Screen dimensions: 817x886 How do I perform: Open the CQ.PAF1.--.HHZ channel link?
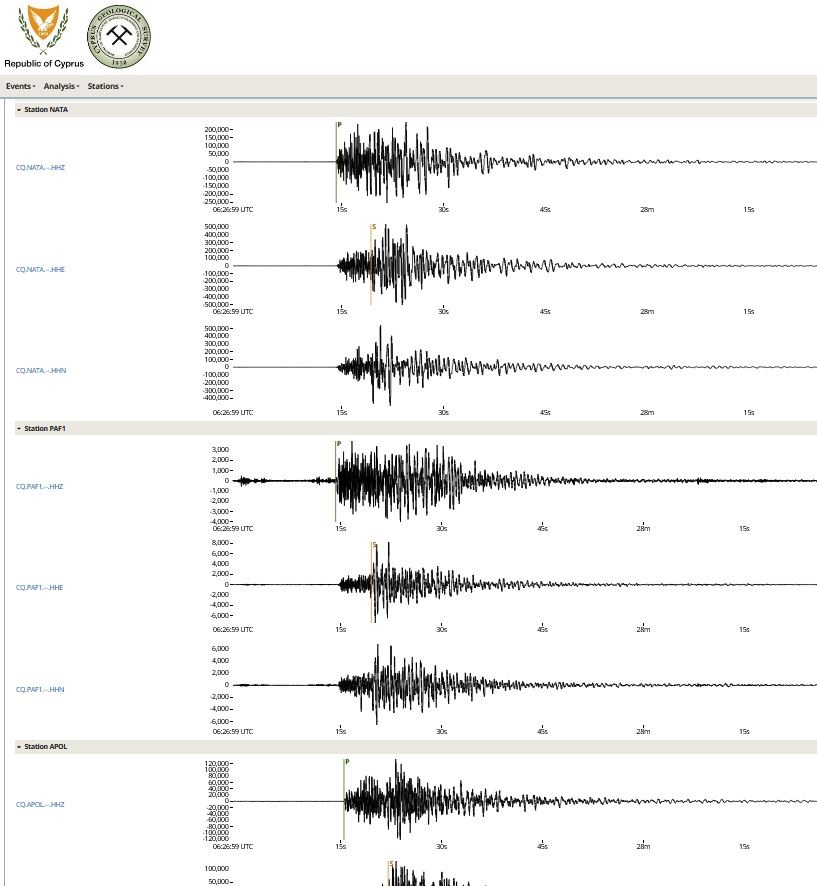pyautogui.click(x=40, y=487)
